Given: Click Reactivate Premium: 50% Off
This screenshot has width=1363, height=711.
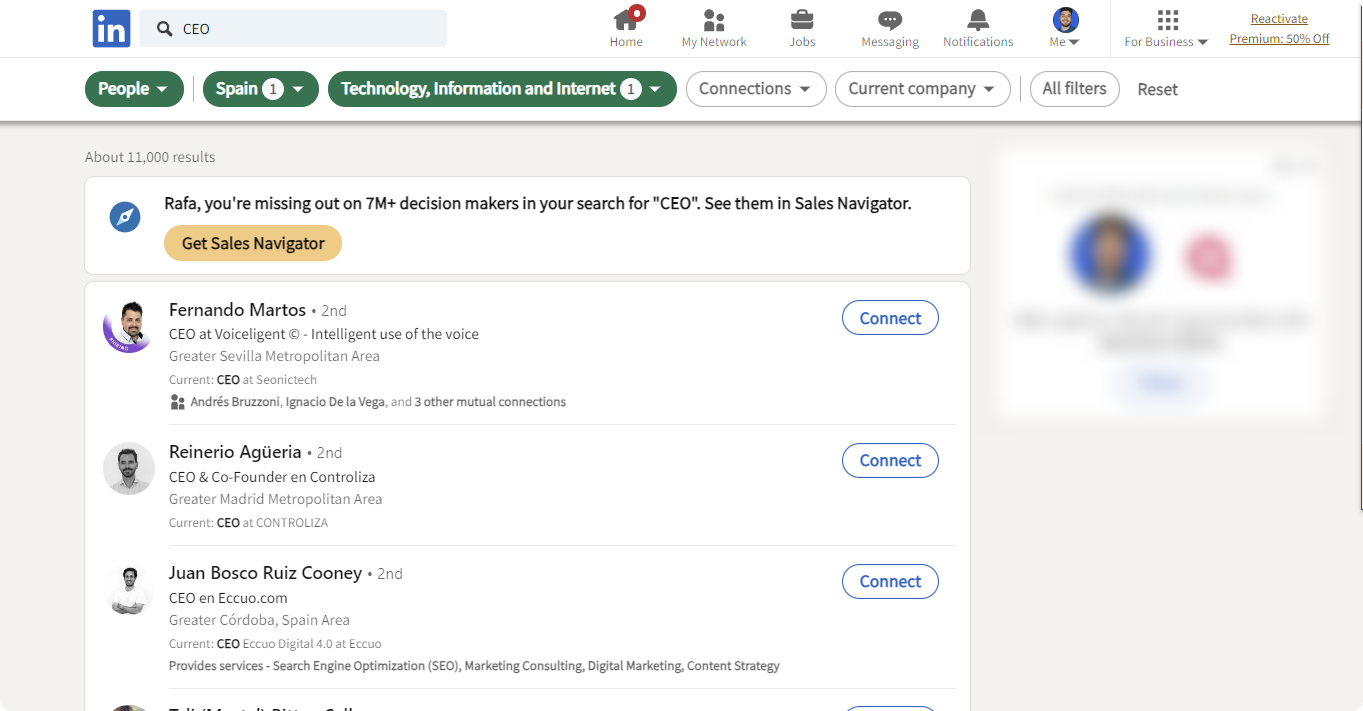Looking at the screenshot, I should (1279, 28).
